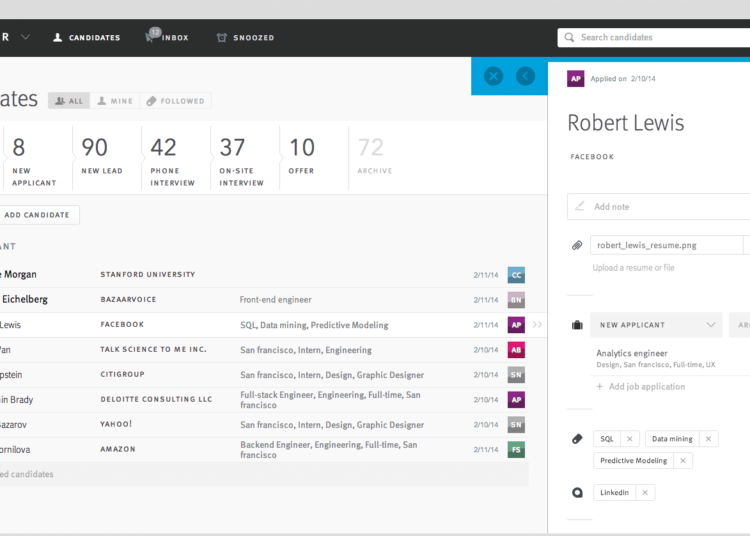Viewport: 750px width, 536px height.
Task: Open the Snoozed section
Action: click(245, 38)
